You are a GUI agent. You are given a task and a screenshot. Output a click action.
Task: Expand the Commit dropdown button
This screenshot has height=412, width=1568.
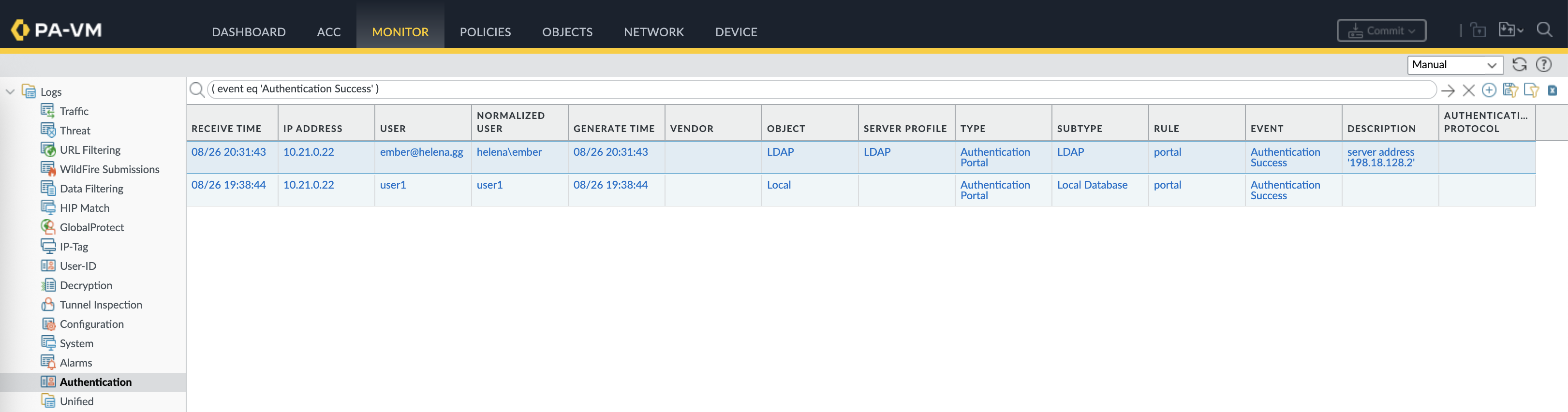[1380, 30]
